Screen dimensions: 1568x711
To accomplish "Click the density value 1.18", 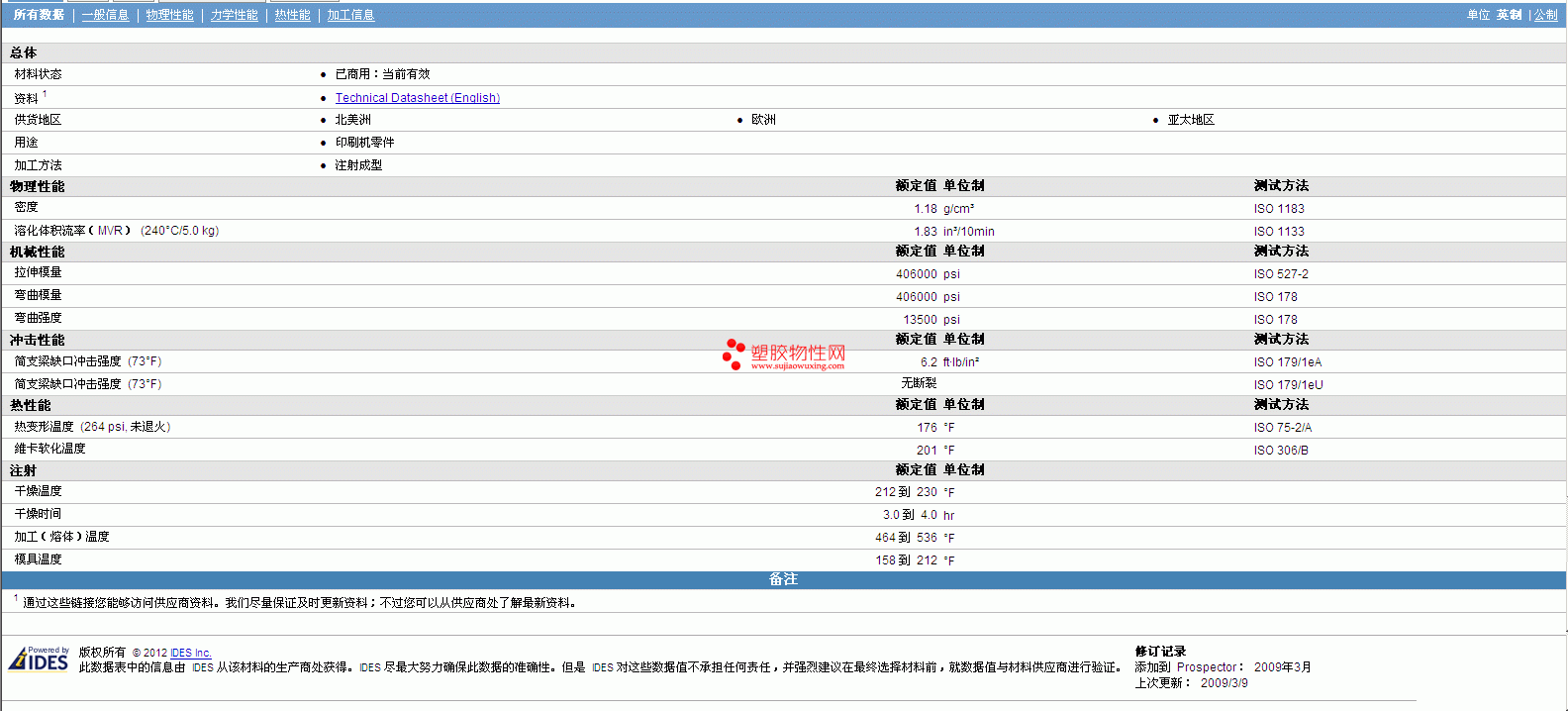I will coord(925,209).
